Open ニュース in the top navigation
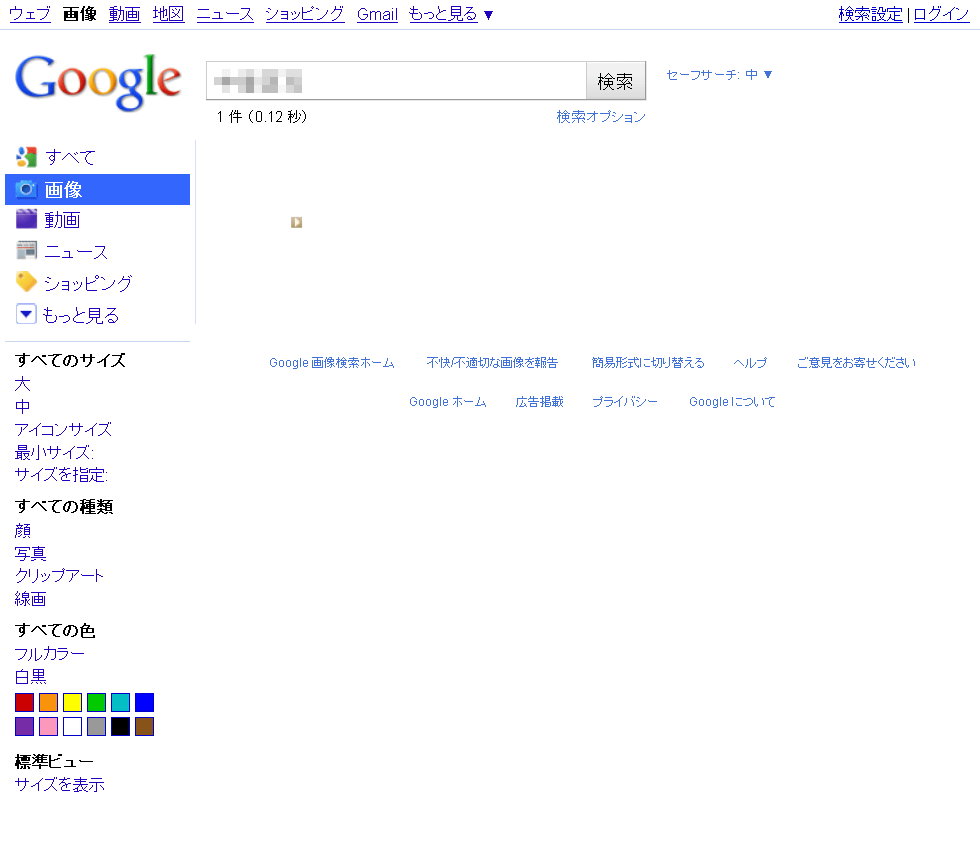The width and height of the screenshot is (980, 861). [225, 14]
